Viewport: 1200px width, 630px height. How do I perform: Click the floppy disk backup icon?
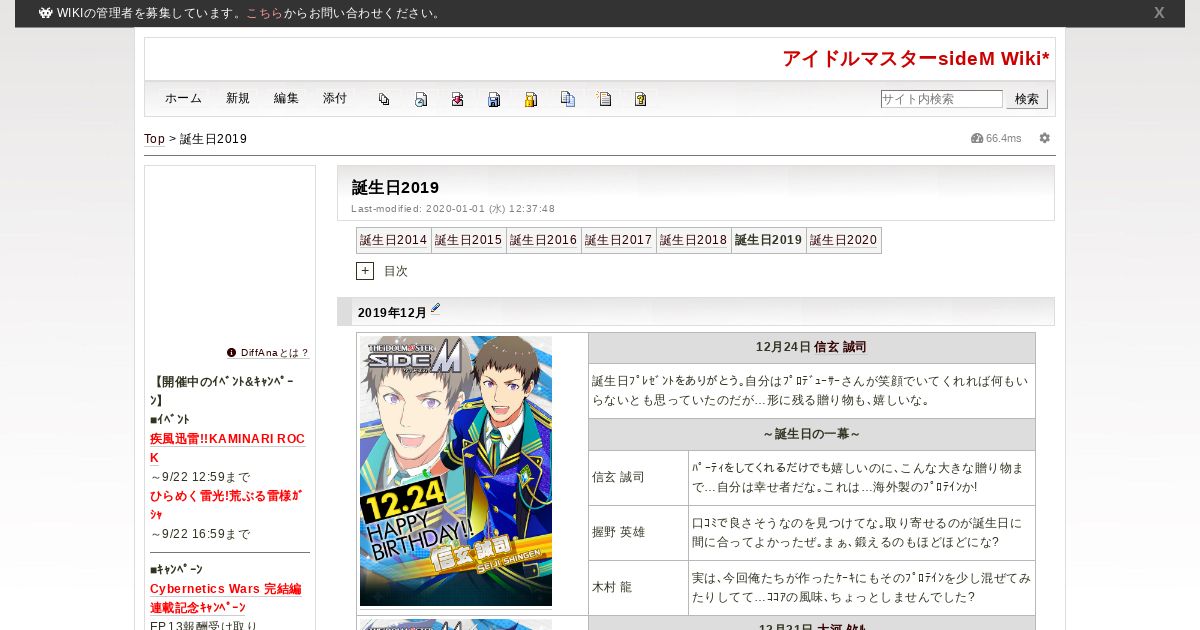tap(494, 99)
